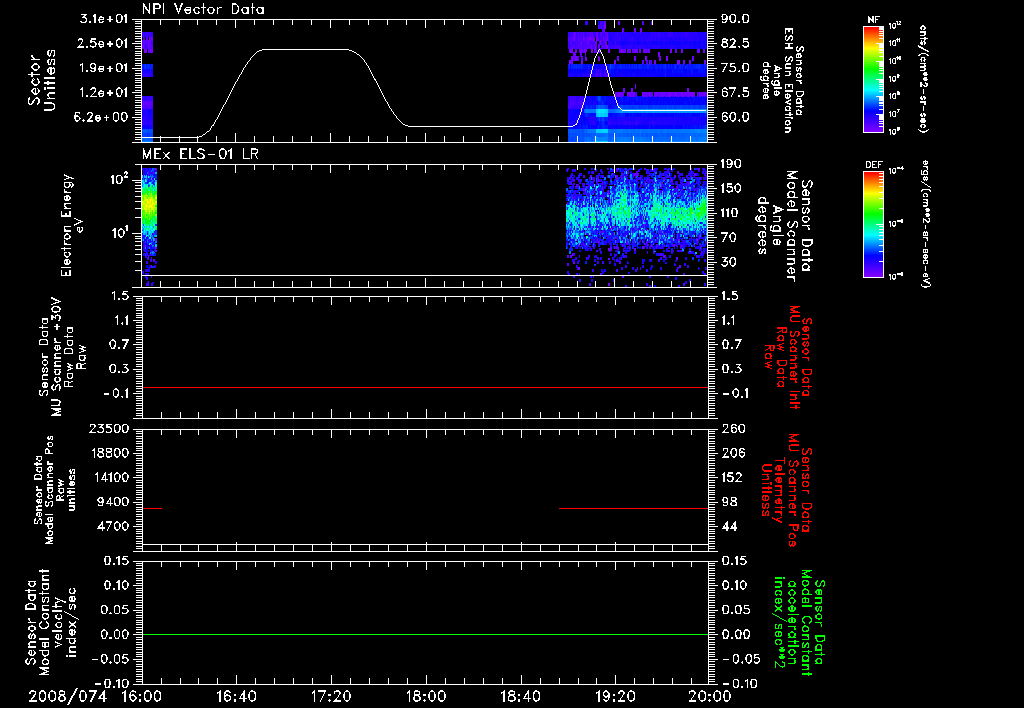Click the 'Model Scanner Pos Raw' axis title
This screenshot has width=1024, height=708.
55,490
